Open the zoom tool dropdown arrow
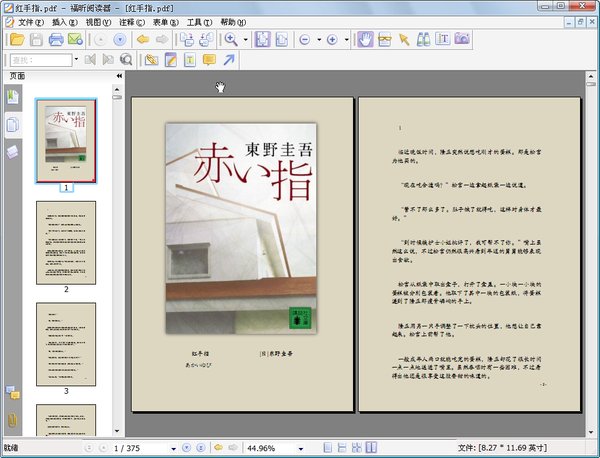Screen dimensions: 600x458 [x=244, y=40]
